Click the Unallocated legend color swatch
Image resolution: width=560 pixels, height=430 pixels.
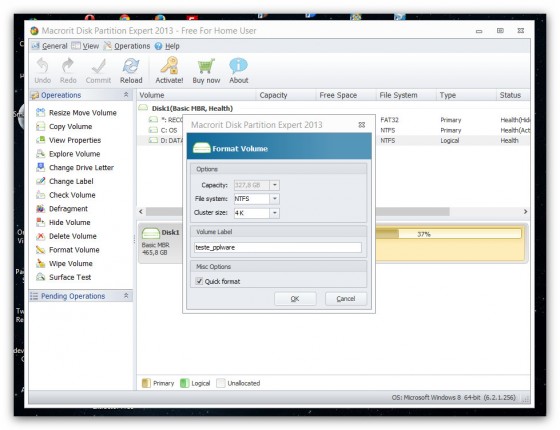[221, 383]
